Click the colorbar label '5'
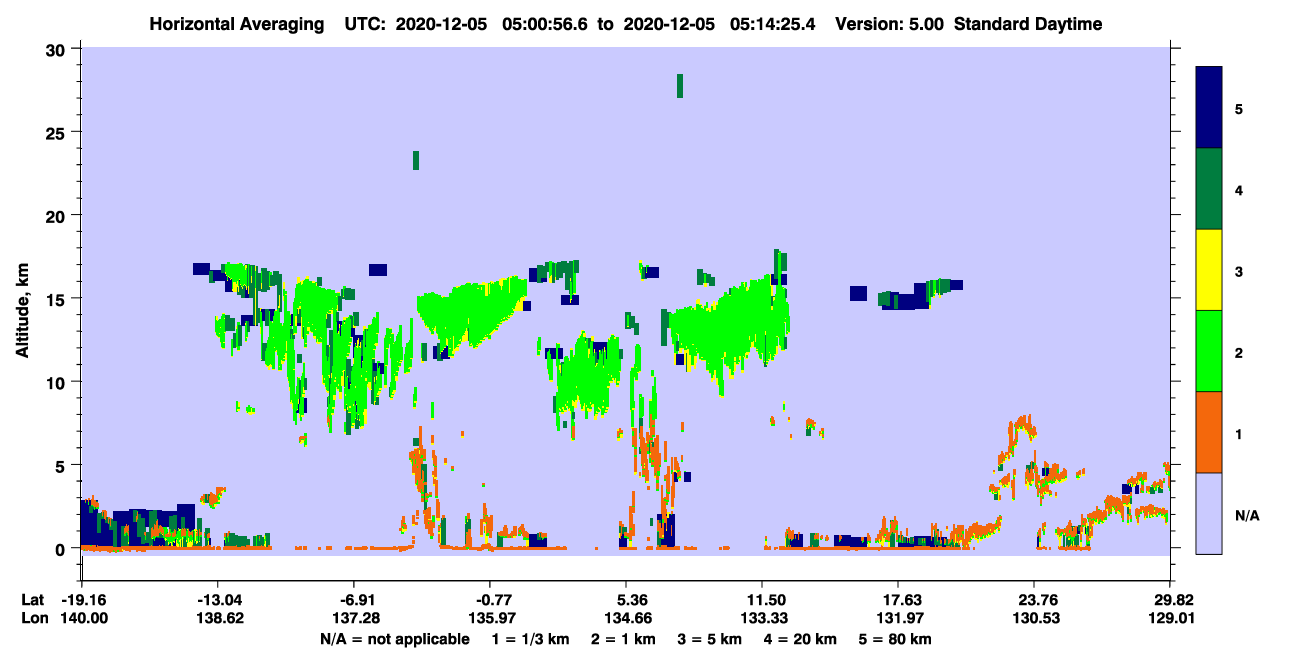 click(1238, 108)
